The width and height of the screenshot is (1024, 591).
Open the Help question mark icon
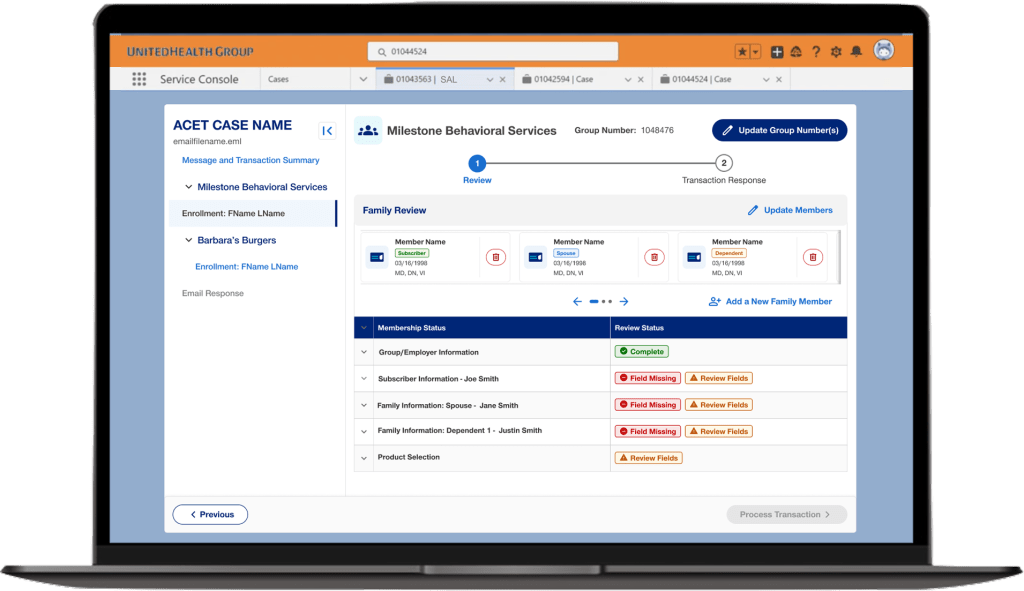click(816, 52)
